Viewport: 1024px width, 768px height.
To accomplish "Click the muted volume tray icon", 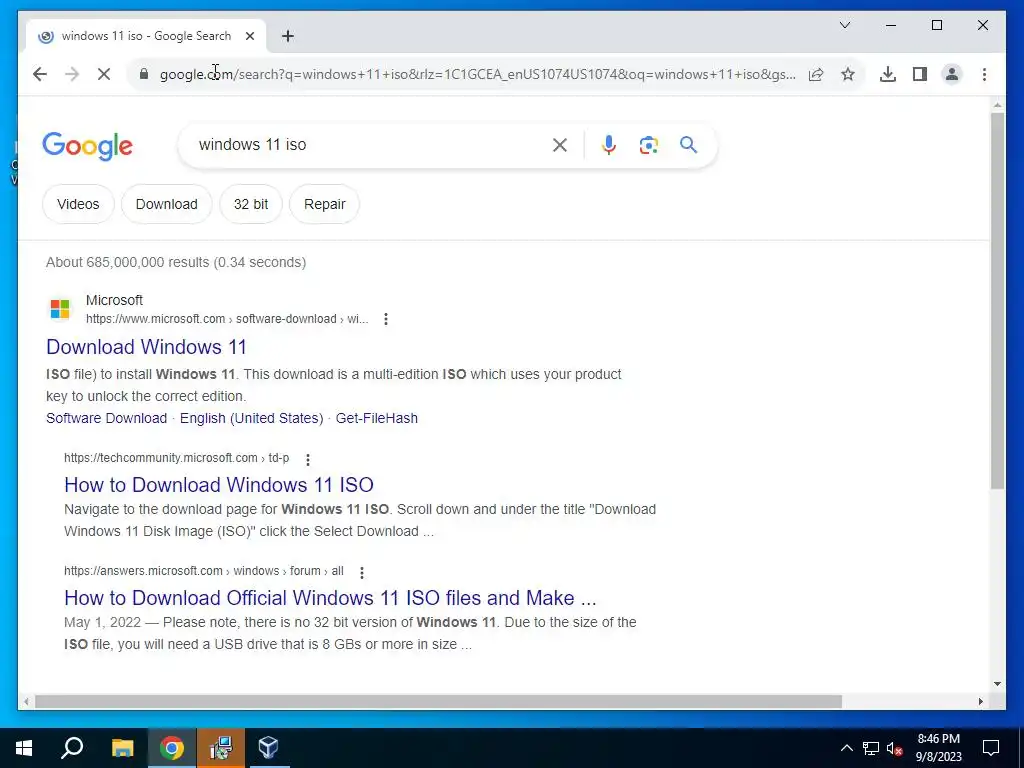I will coord(894,748).
